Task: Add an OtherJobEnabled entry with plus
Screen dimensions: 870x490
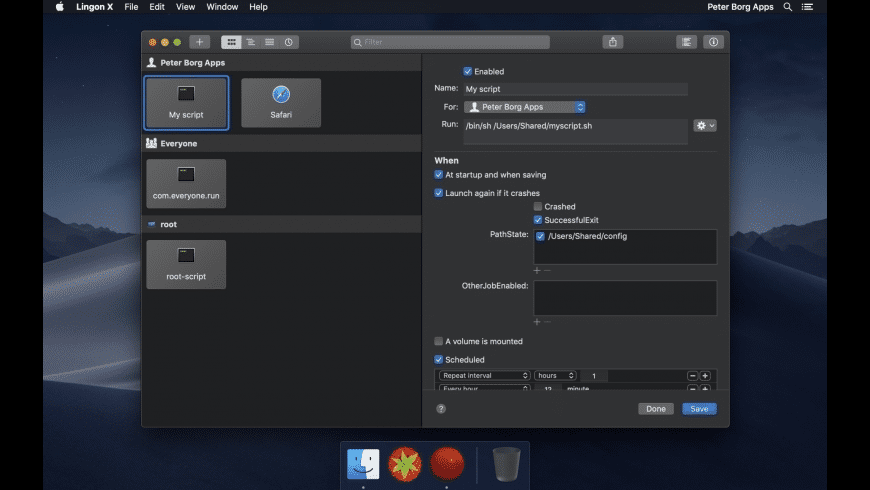Action: coord(537,322)
